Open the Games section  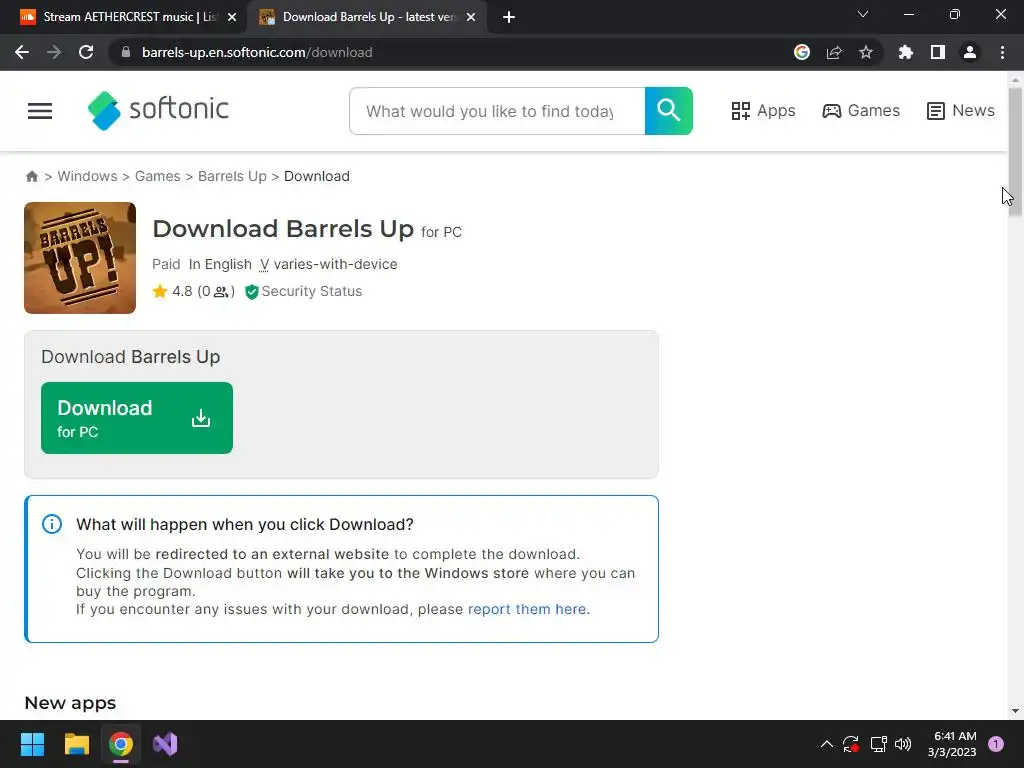coord(861,111)
